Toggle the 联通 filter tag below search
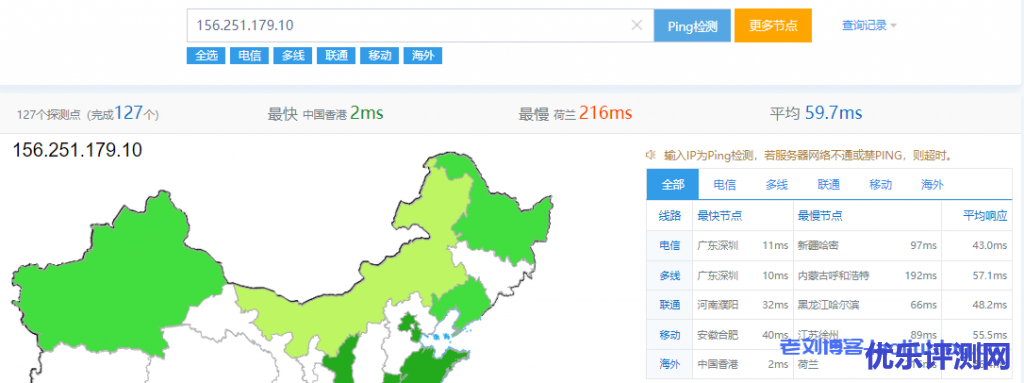Screen dimensions: 1024x383 [x=336, y=56]
